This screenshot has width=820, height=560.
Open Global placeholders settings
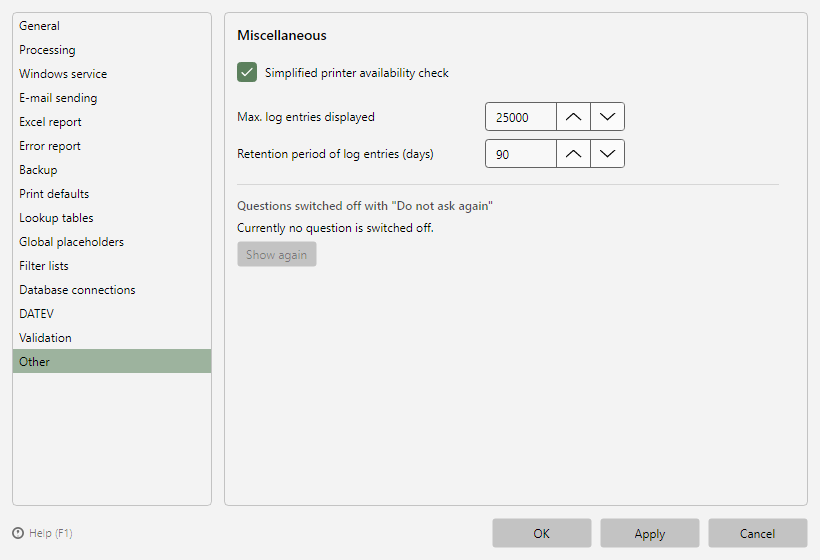click(112, 242)
